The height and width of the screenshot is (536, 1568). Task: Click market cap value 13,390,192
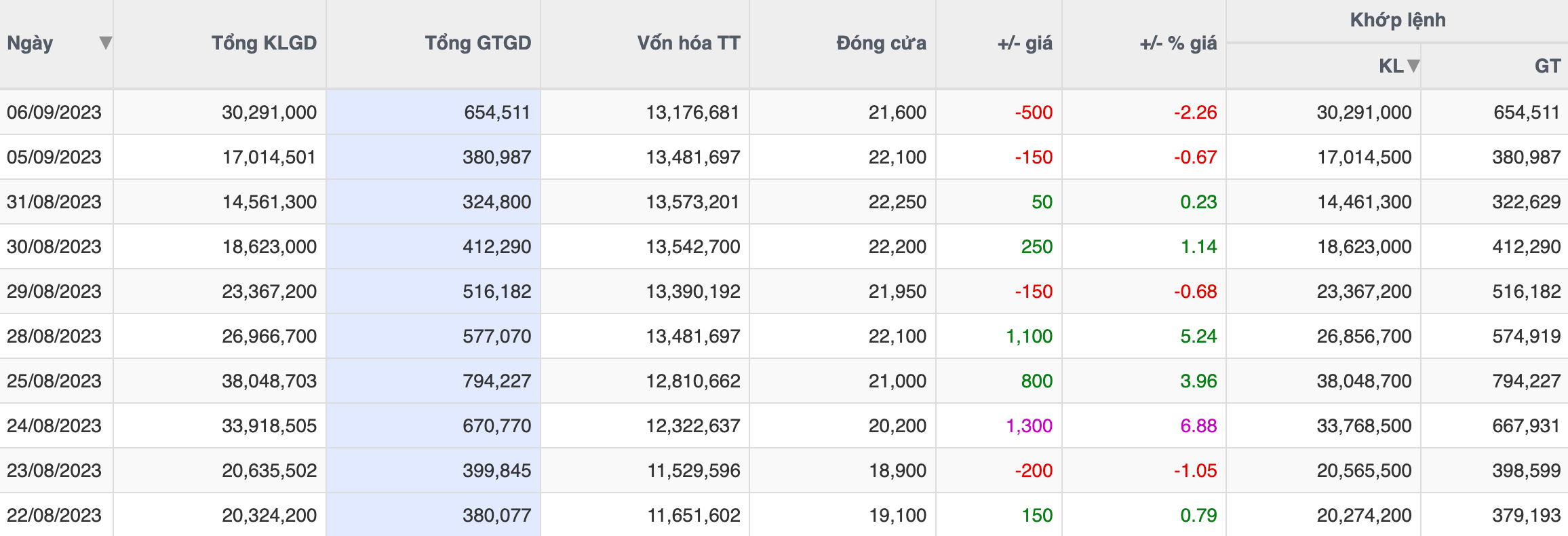coord(692,291)
